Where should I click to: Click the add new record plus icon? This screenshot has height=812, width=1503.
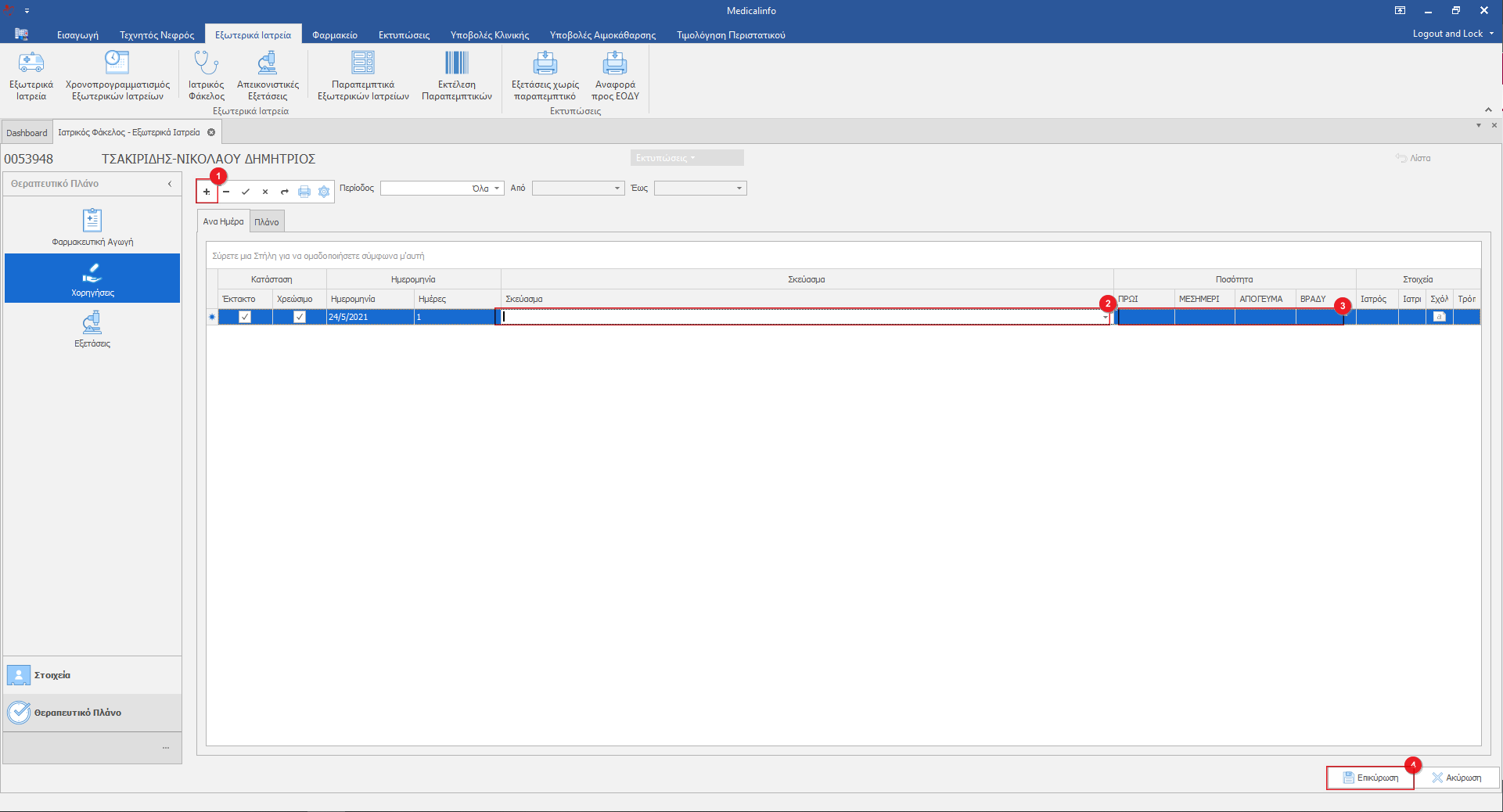(x=207, y=192)
